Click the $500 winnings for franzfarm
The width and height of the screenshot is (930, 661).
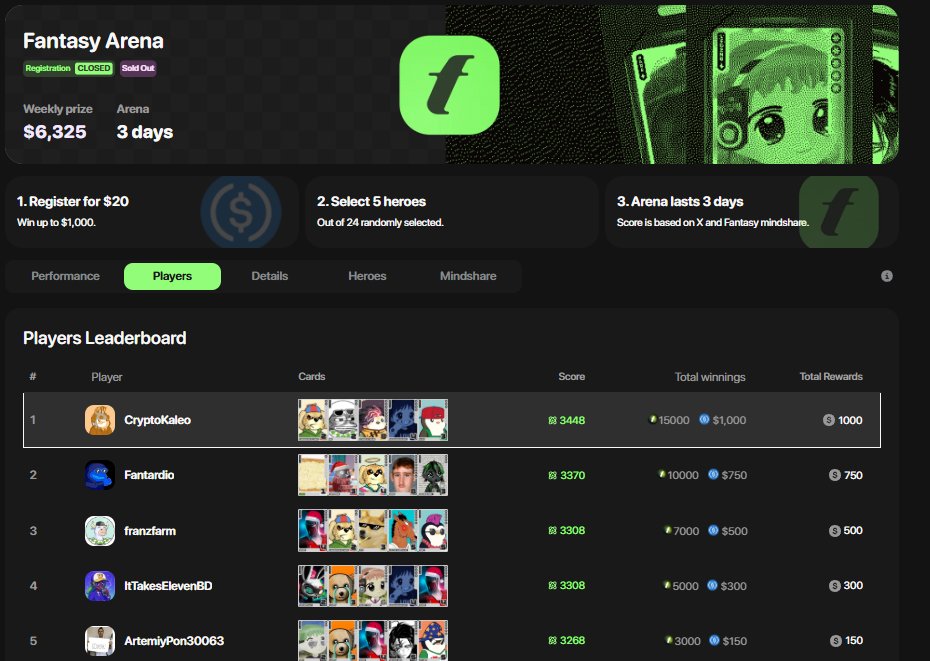(734, 531)
